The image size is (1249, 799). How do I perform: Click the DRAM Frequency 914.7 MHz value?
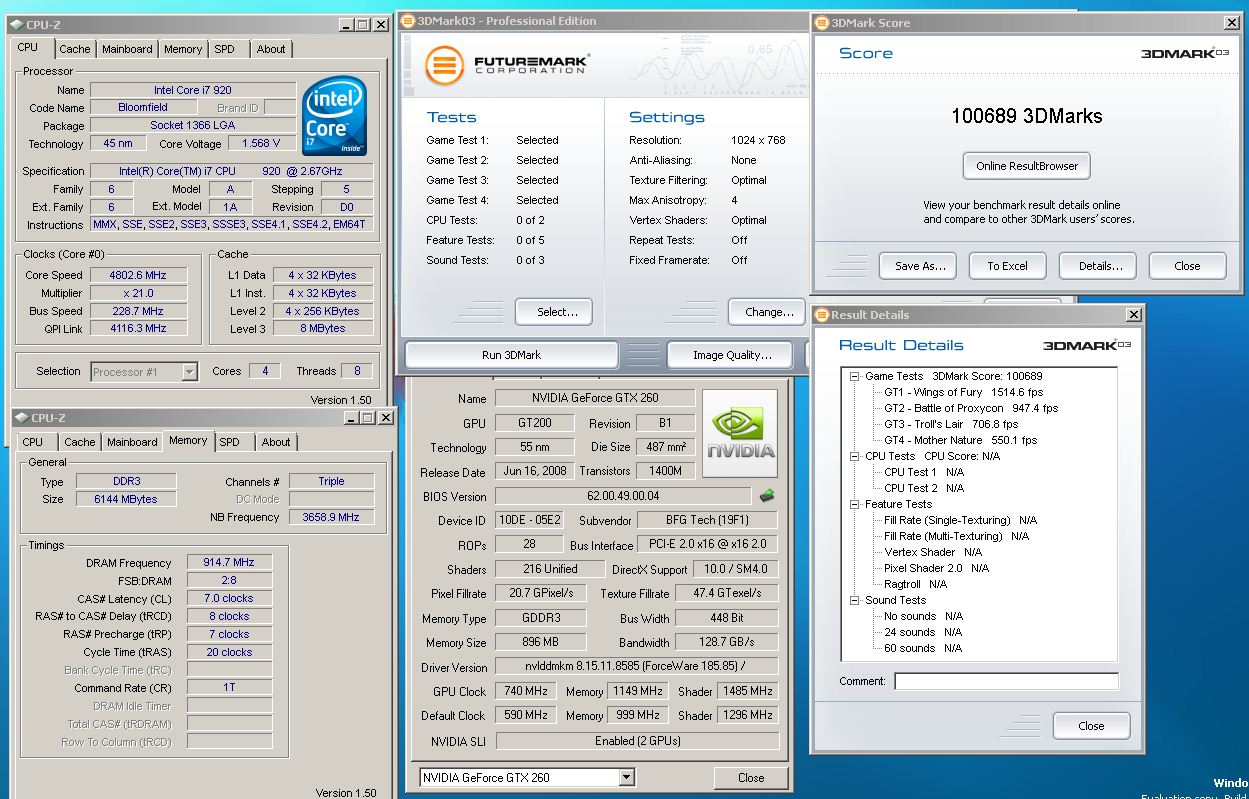click(x=229, y=563)
